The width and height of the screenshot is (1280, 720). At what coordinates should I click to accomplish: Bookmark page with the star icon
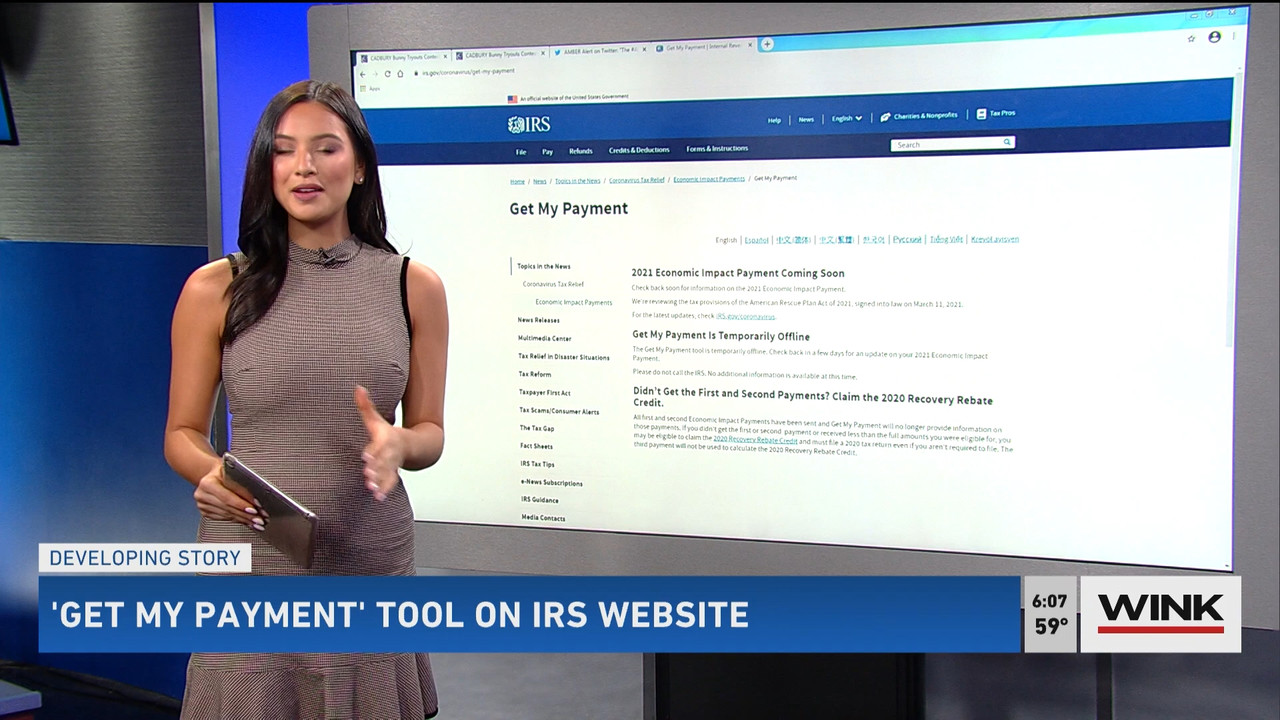pos(1191,38)
